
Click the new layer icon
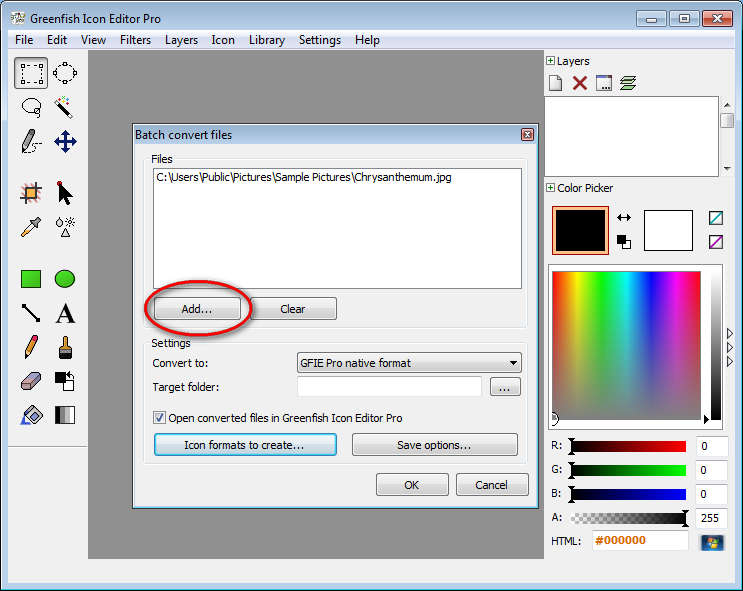point(556,83)
